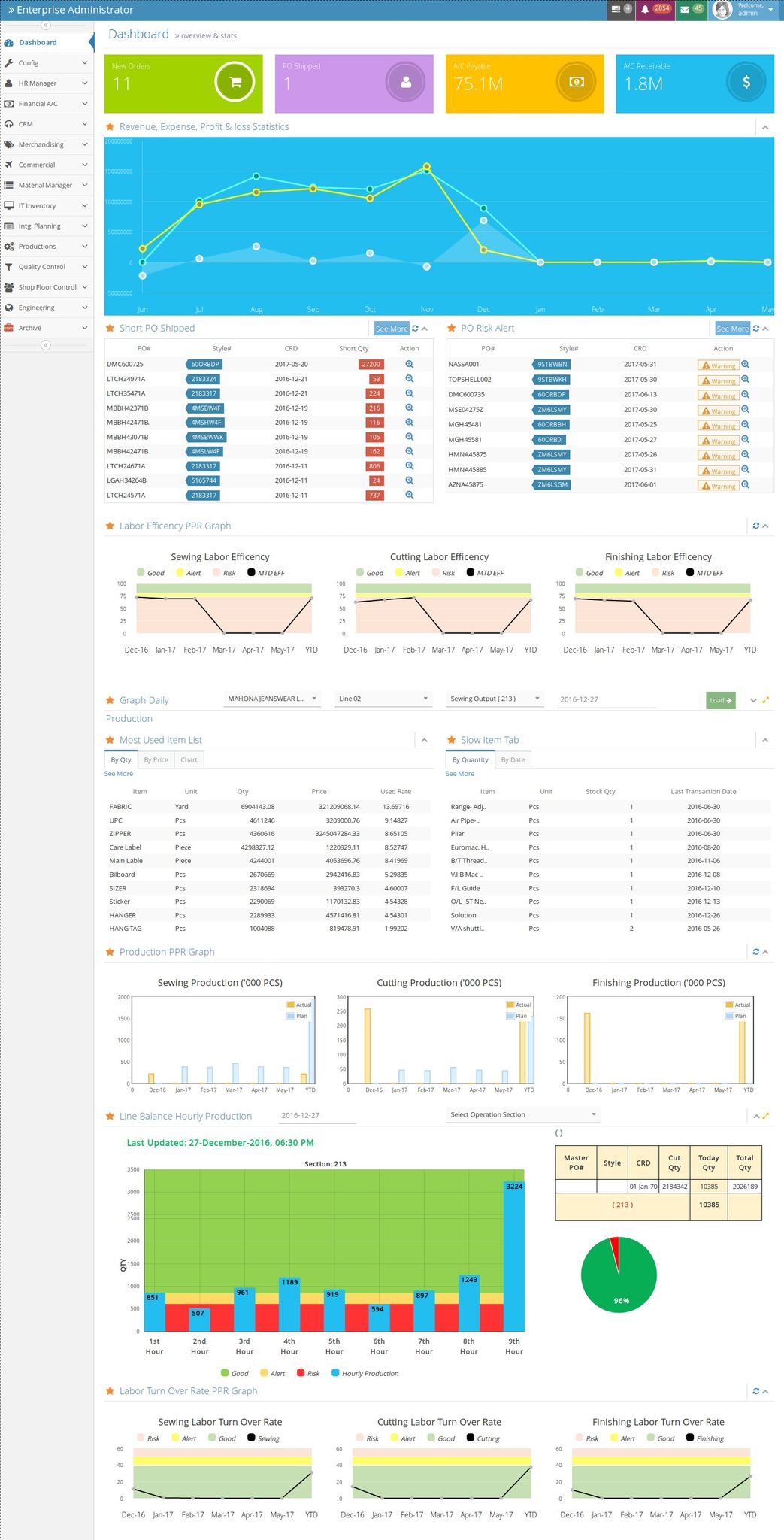Collapse the Revenue, Expense, Profit & loss panel

point(765,127)
